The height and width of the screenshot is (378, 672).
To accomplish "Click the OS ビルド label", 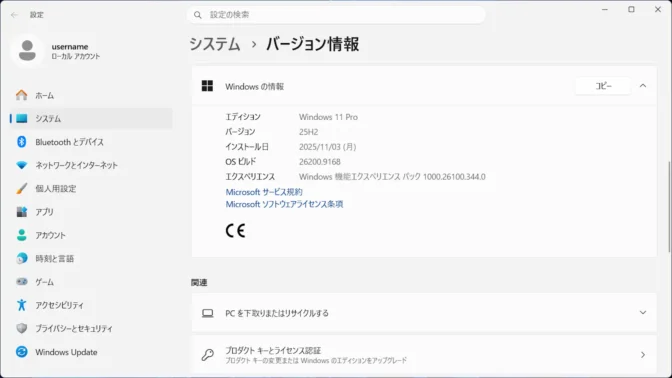I will 241,162.
